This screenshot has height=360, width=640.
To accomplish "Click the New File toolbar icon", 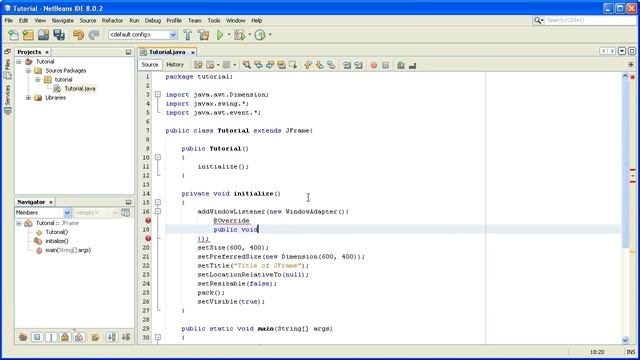I will click(x=13, y=35).
